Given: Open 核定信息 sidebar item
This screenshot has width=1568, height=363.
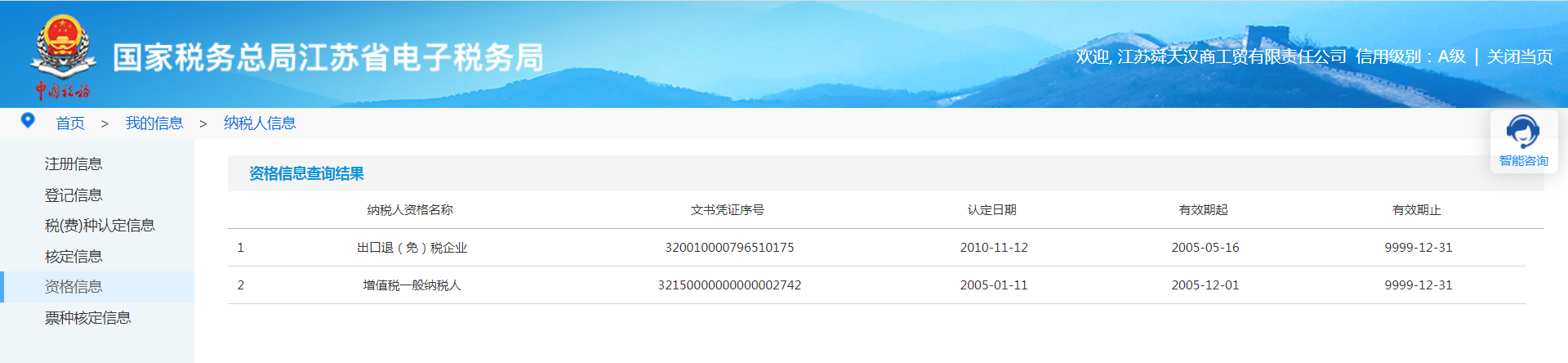Looking at the screenshot, I should pyautogui.click(x=73, y=257).
